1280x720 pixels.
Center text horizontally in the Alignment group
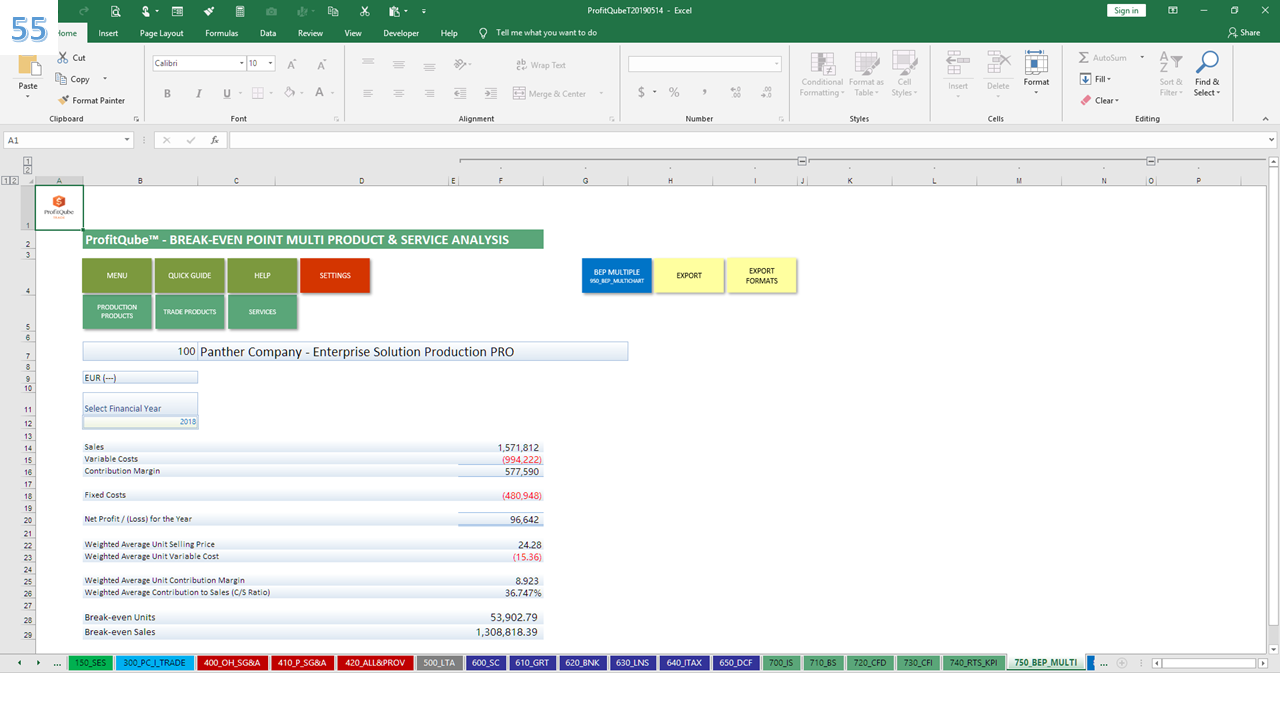point(398,93)
